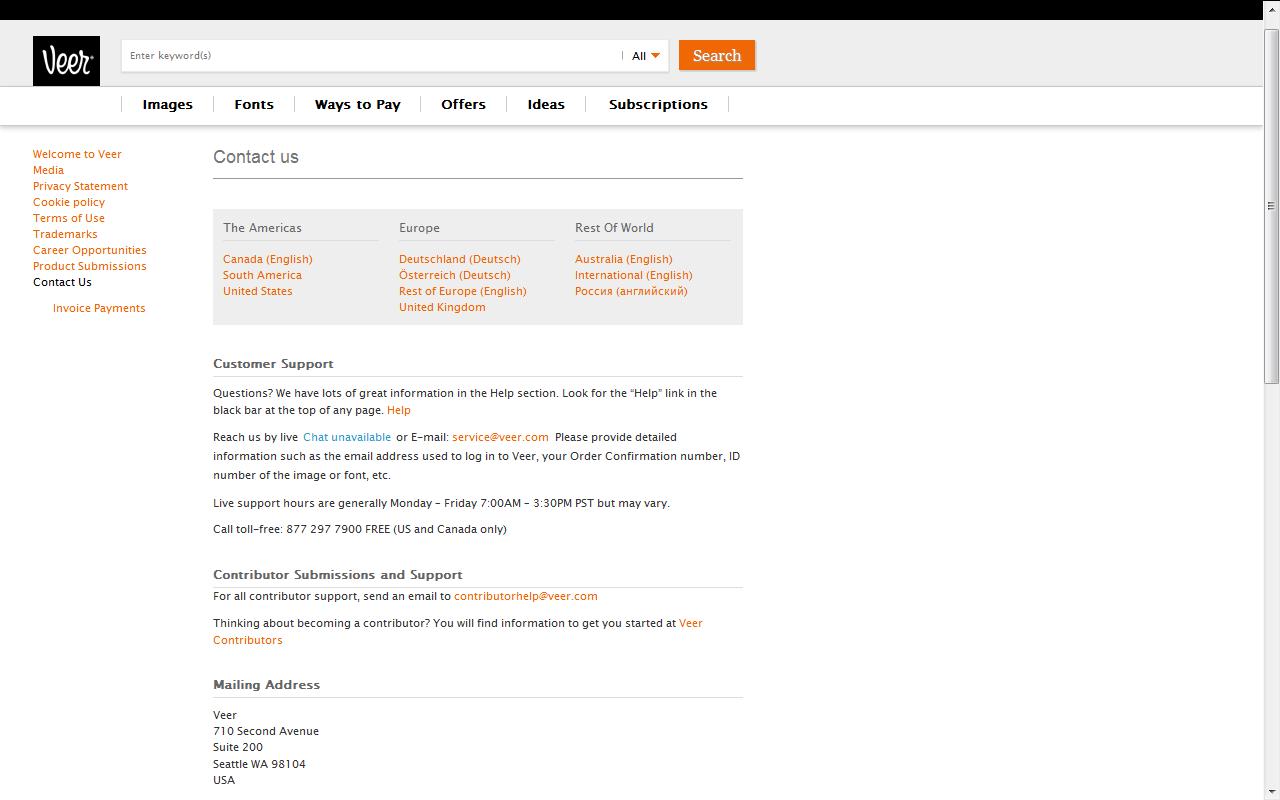The height and width of the screenshot is (800, 1280).
Task: Focus the keyword search field
Action: tap(371, 56)
